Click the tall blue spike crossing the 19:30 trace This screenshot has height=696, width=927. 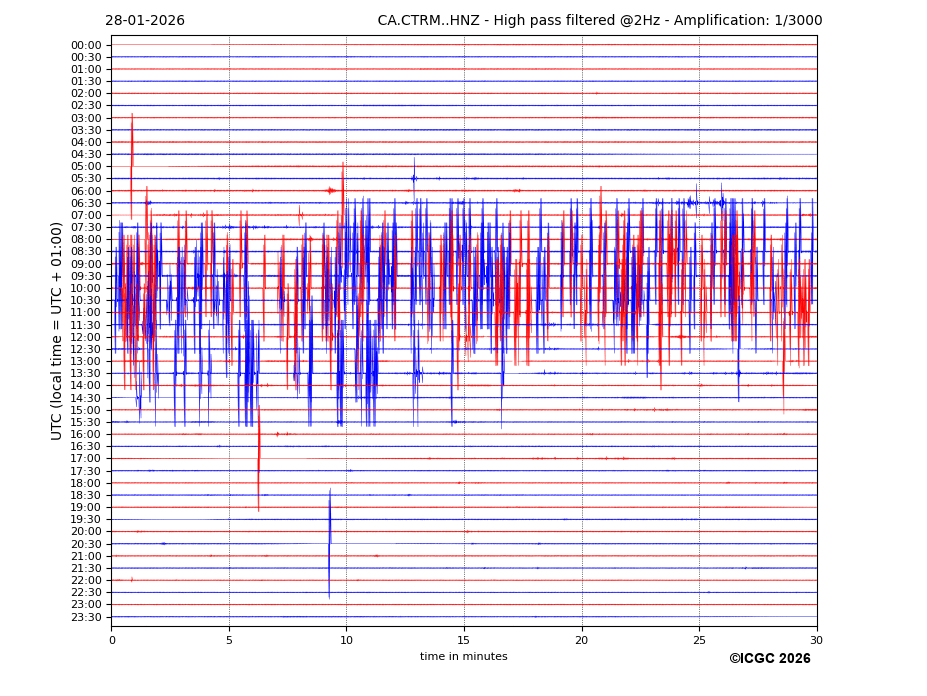point(329,540)
